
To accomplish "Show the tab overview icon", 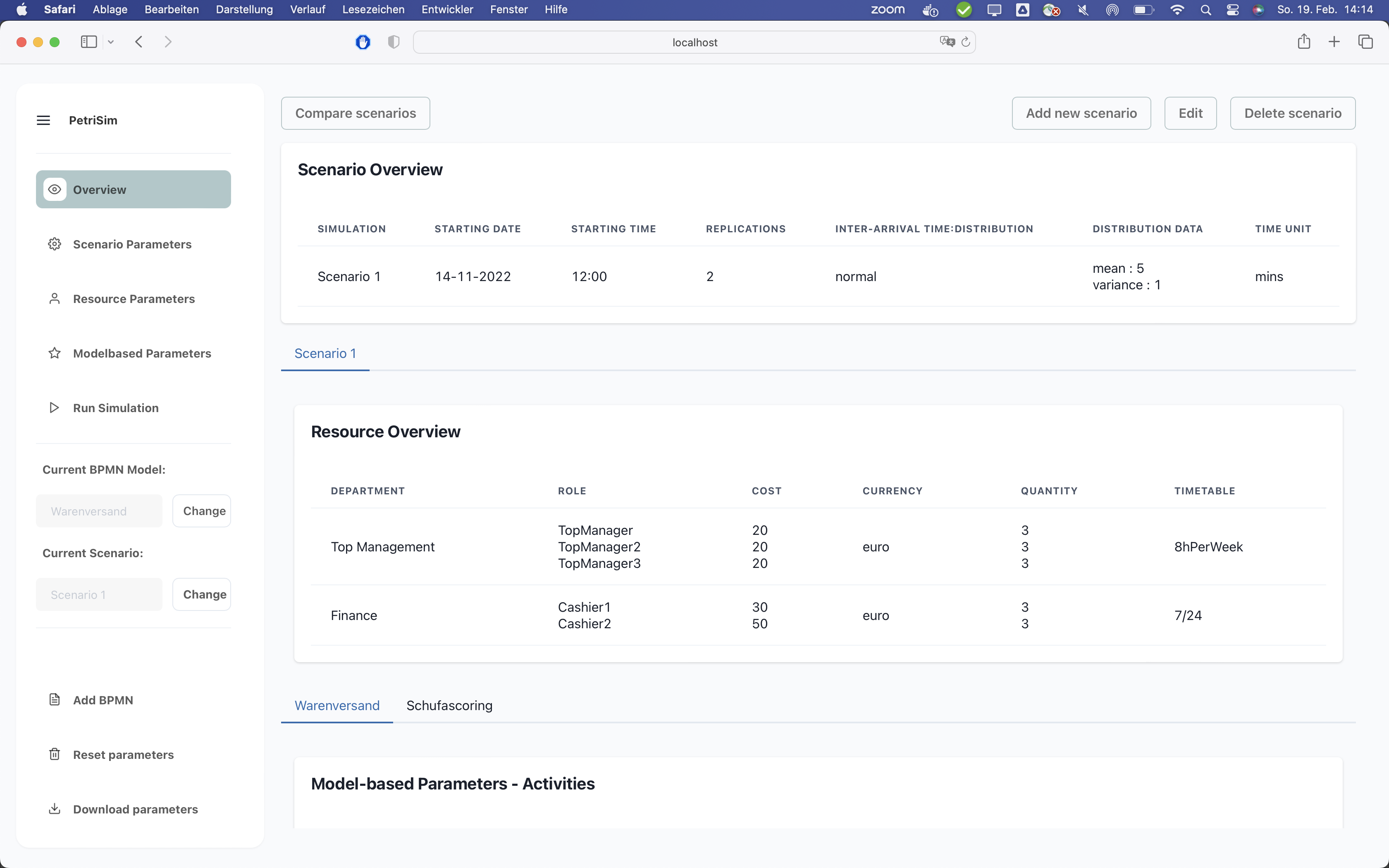I will pyautogui.click(x=1365, y=42).
